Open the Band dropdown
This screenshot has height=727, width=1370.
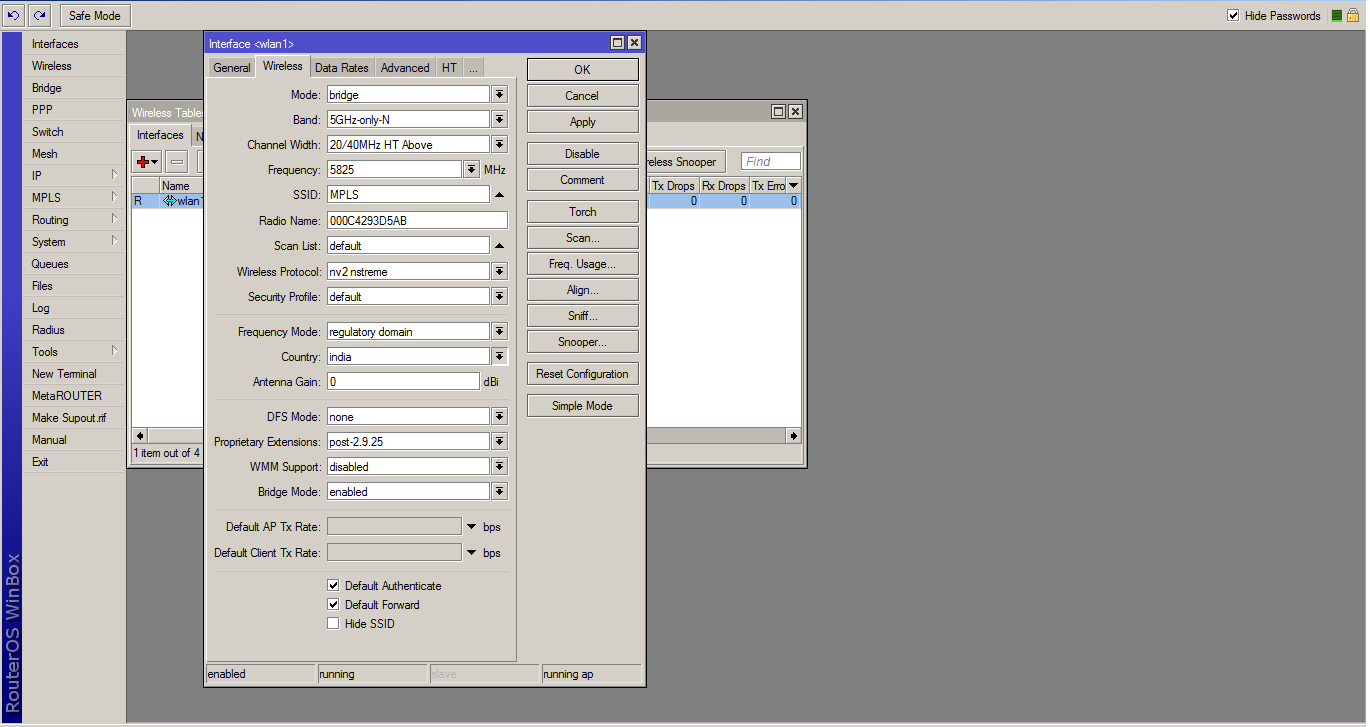coord(499,120)
